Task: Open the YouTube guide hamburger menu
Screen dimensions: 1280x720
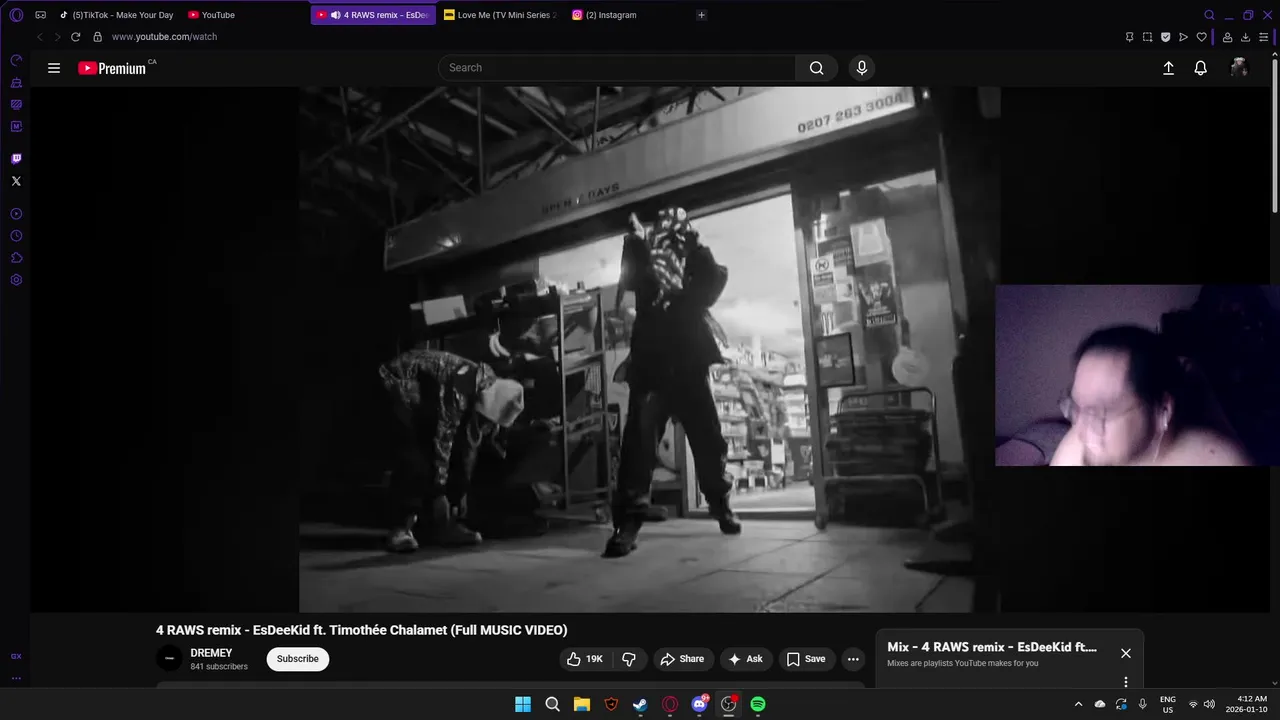Action: click(54, 68)
